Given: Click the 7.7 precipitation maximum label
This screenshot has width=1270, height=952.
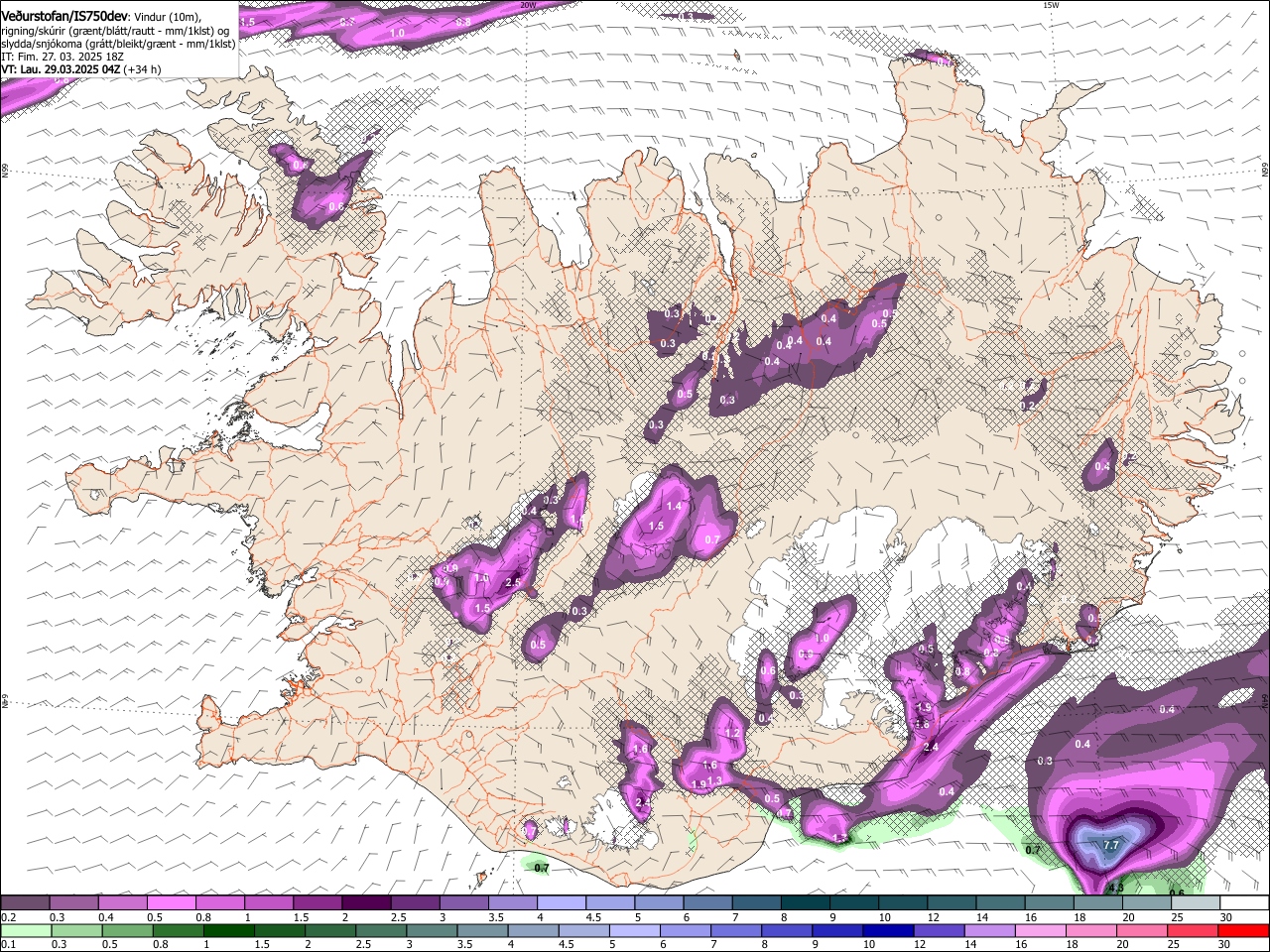Looking at the screenshot, I should (x=1111, y=845).
